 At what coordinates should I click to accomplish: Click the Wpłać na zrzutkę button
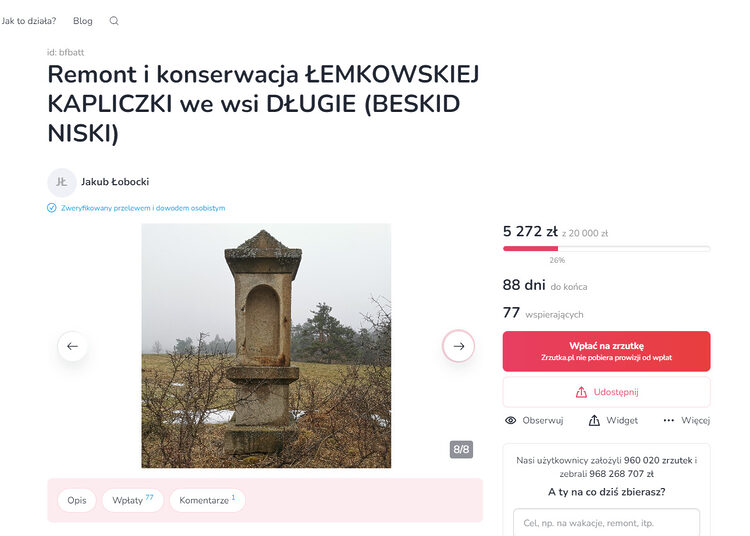(x=606, y=351)
